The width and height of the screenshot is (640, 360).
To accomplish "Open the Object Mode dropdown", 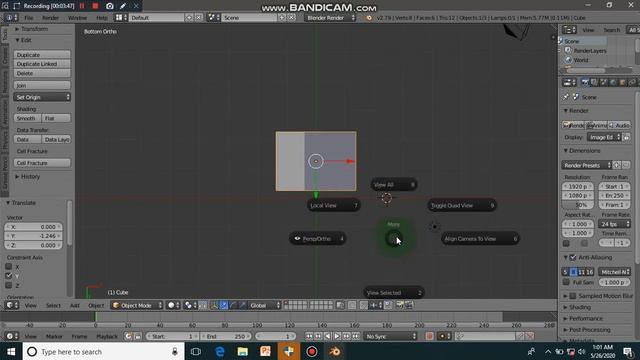I will pos(137,305).
